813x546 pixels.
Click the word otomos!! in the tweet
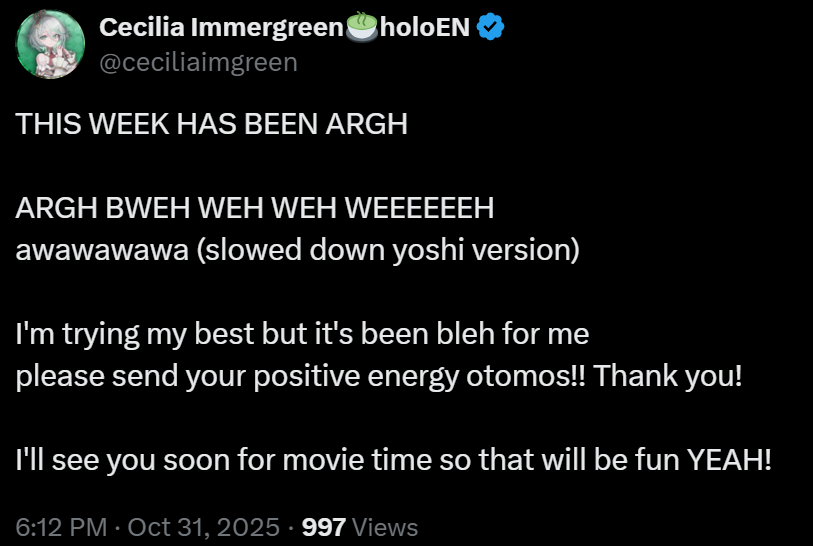point(526,376)
